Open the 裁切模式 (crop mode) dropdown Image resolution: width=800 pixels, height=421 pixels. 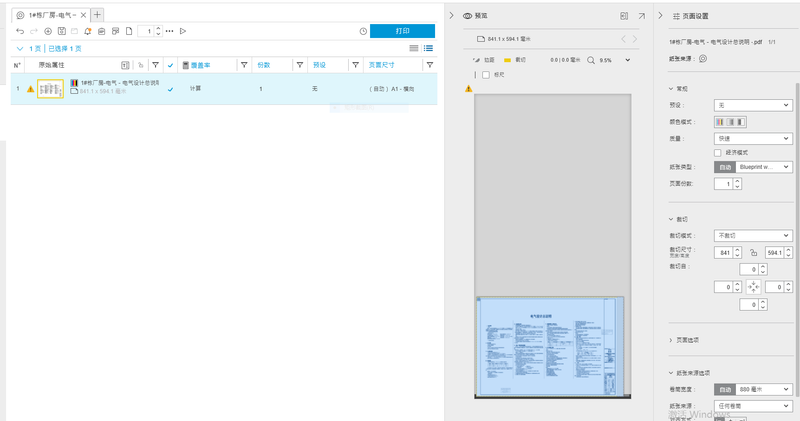pyautogui.click(x=753, y=235)
